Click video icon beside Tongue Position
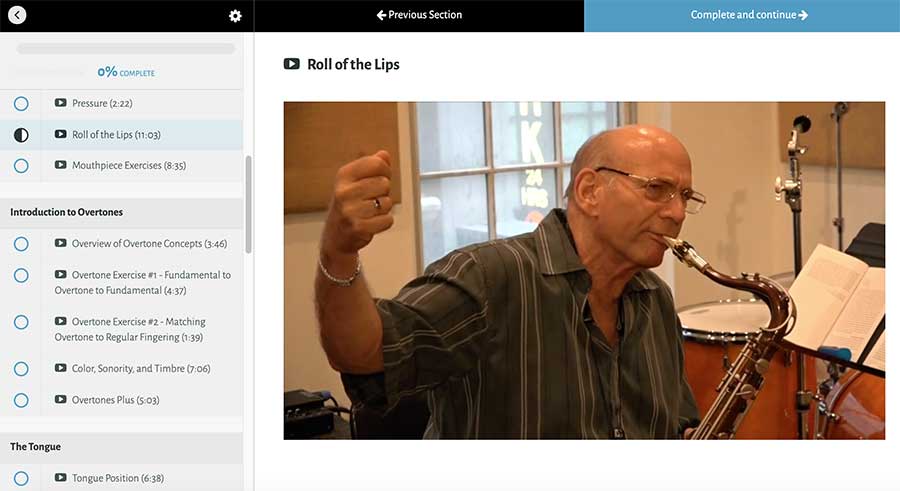Image resolution: width=900 pixels, height=491 pixels. coord(60,477)
